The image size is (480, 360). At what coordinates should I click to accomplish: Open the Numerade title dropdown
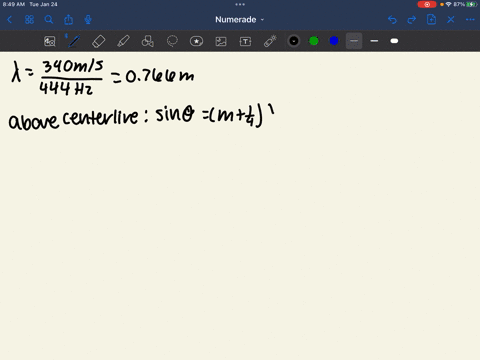click(x=239, y=20)
